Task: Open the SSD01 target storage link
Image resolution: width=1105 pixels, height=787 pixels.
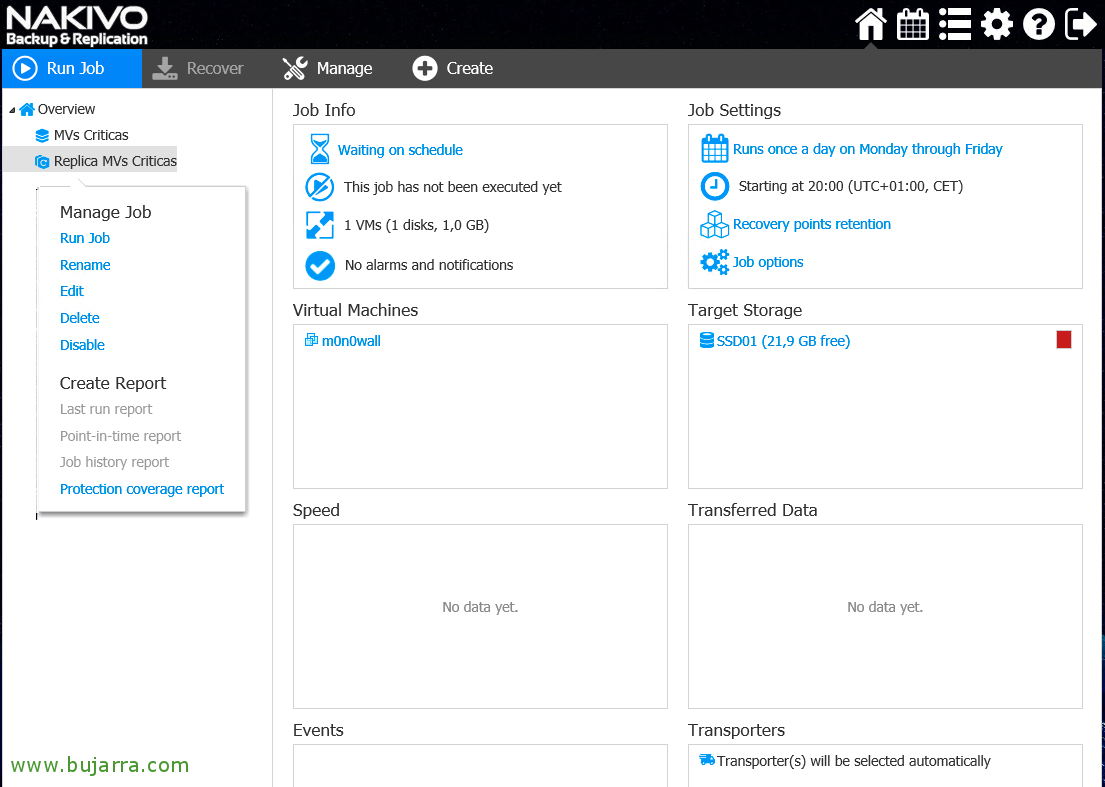Action: coord(784,341)
